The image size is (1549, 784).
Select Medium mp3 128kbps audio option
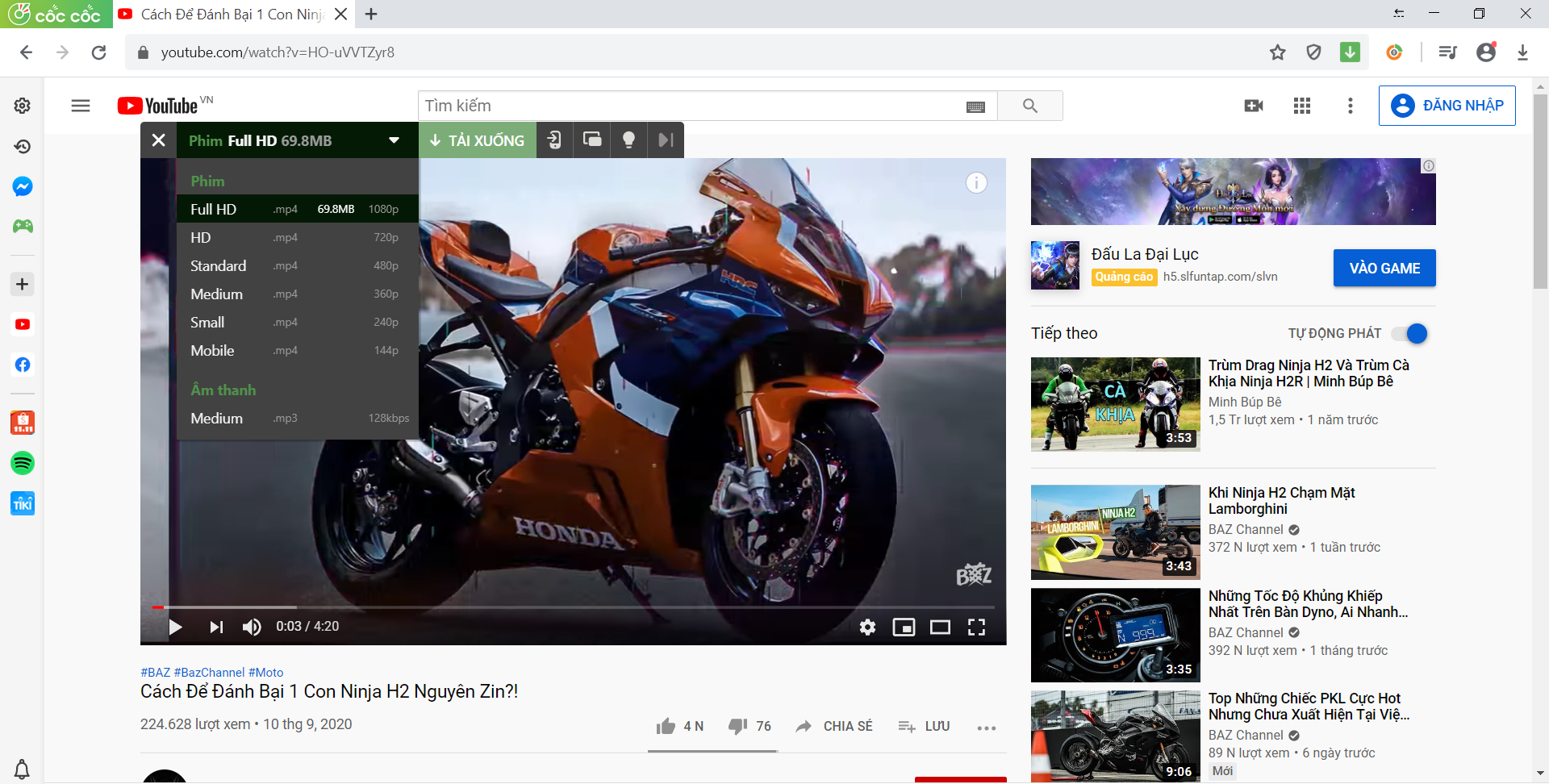[297, 418]
